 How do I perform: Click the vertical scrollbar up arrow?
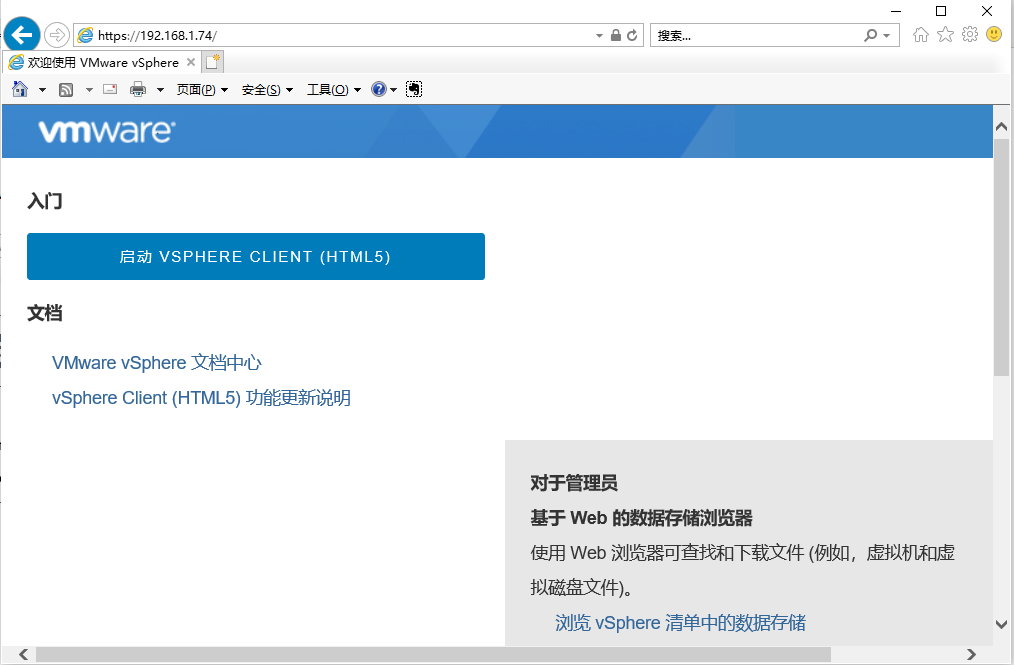[x=1001, y=126]
